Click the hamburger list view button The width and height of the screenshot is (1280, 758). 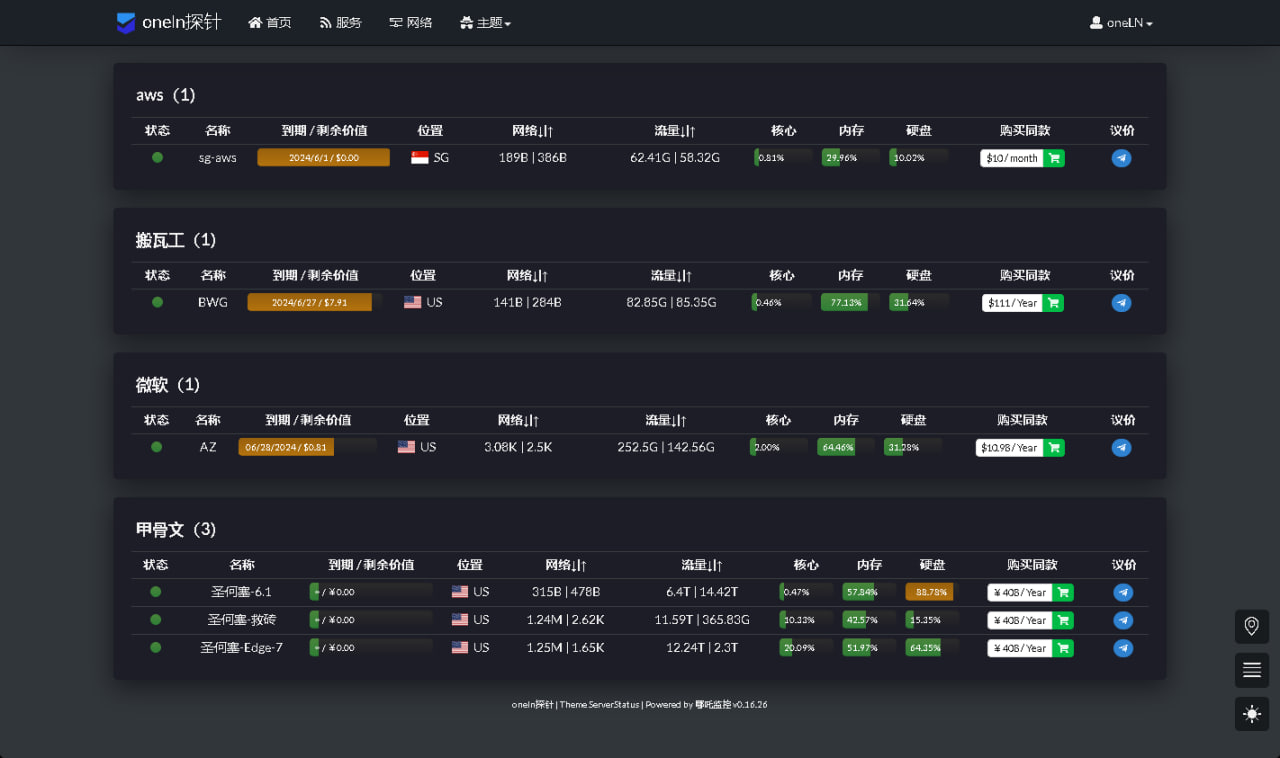[1252, 670]
